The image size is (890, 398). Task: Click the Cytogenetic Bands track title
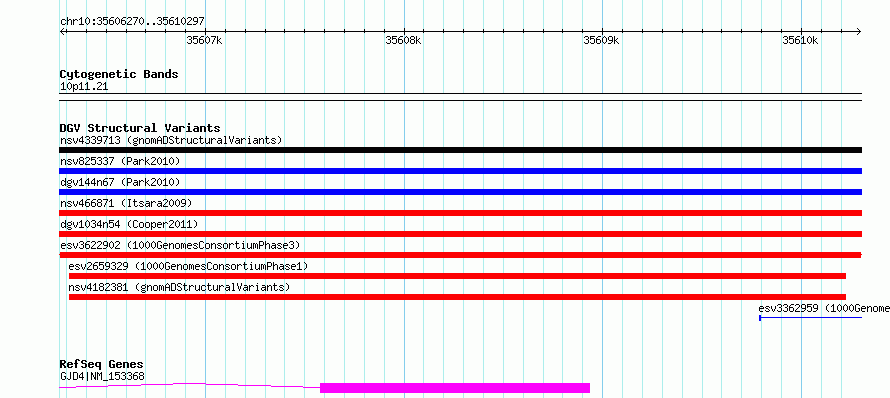coord(119,74)
